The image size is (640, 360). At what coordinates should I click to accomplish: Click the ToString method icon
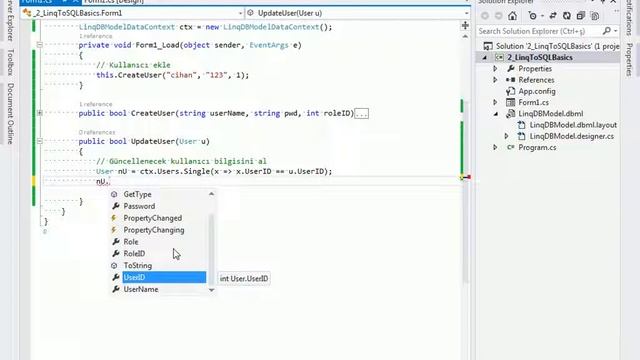coord(114,265)
